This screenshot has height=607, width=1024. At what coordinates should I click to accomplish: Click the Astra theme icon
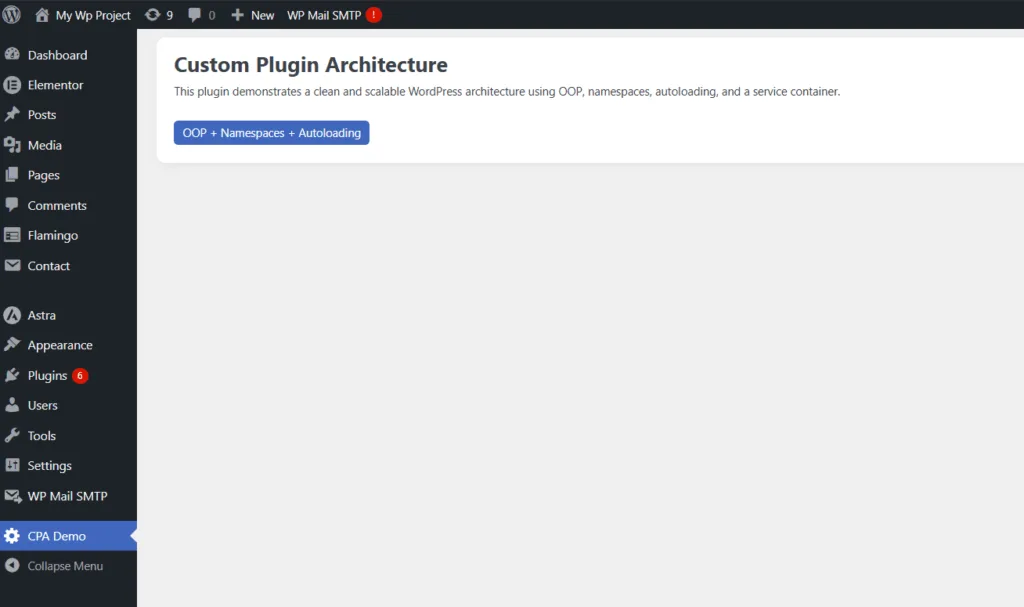coord(12,315)
